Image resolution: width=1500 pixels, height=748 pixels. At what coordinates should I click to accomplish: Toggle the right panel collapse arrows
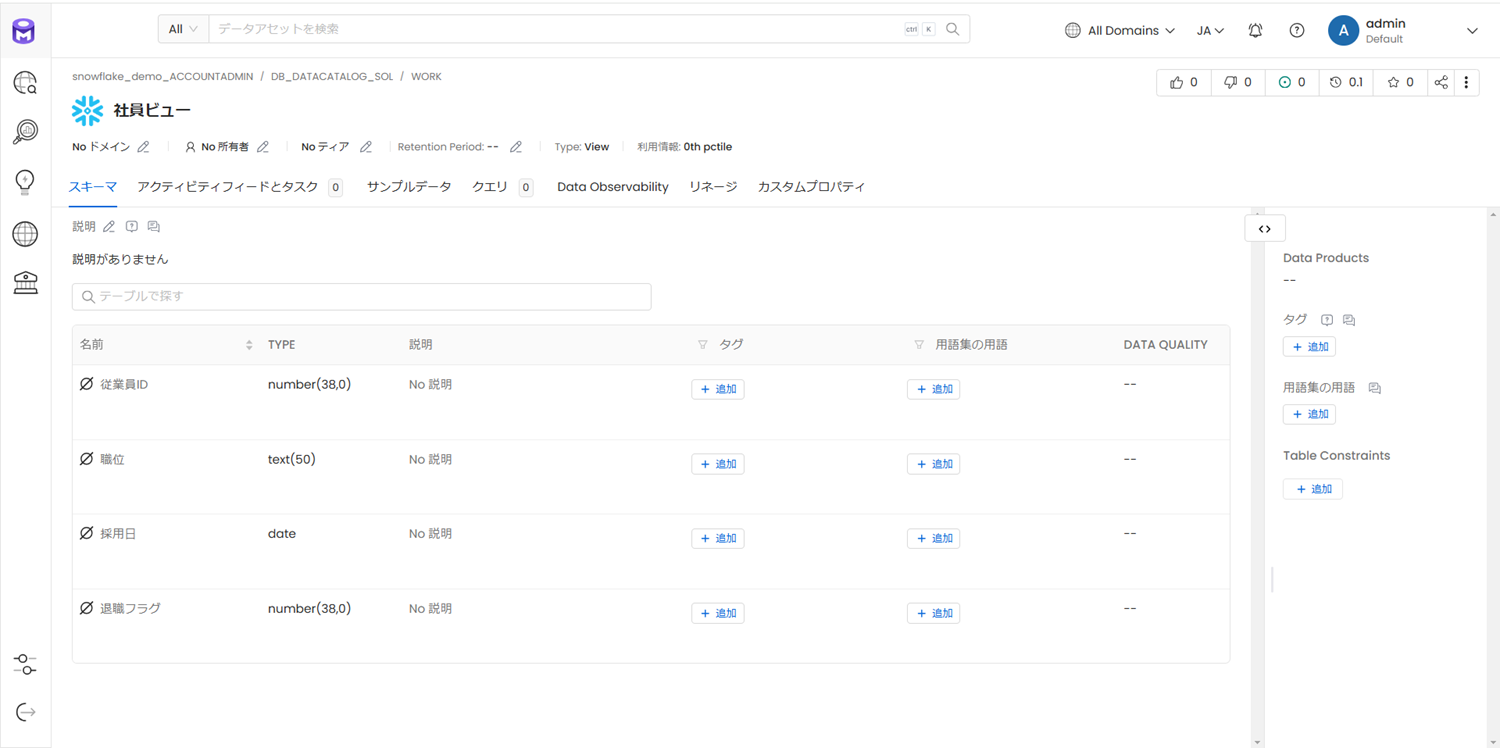[1265, 229]
